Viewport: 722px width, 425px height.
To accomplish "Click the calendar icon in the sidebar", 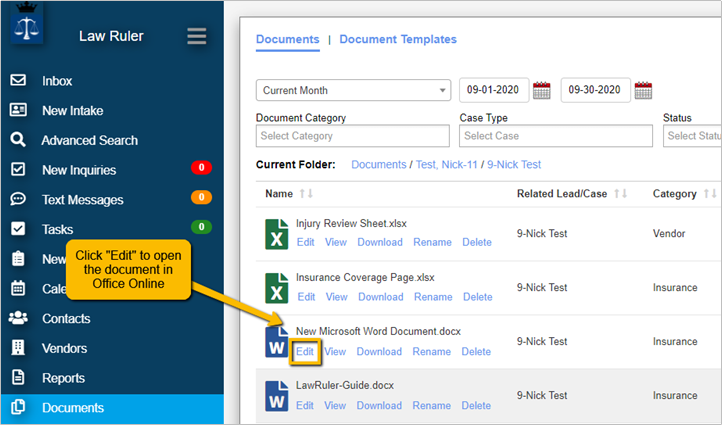I will pyautogui.click(x=18, y=288).
